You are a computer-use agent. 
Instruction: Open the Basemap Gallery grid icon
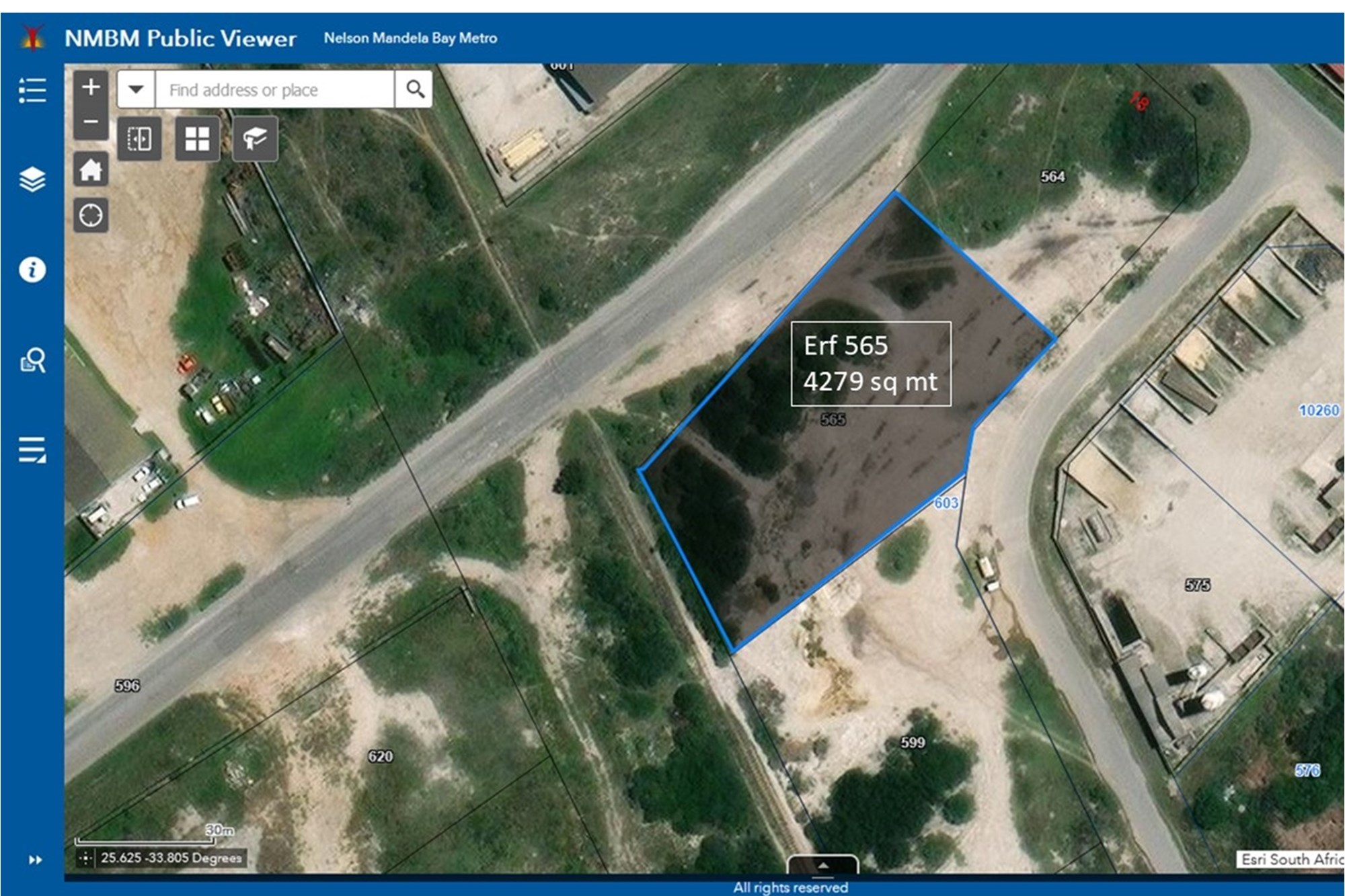point(197,139)
